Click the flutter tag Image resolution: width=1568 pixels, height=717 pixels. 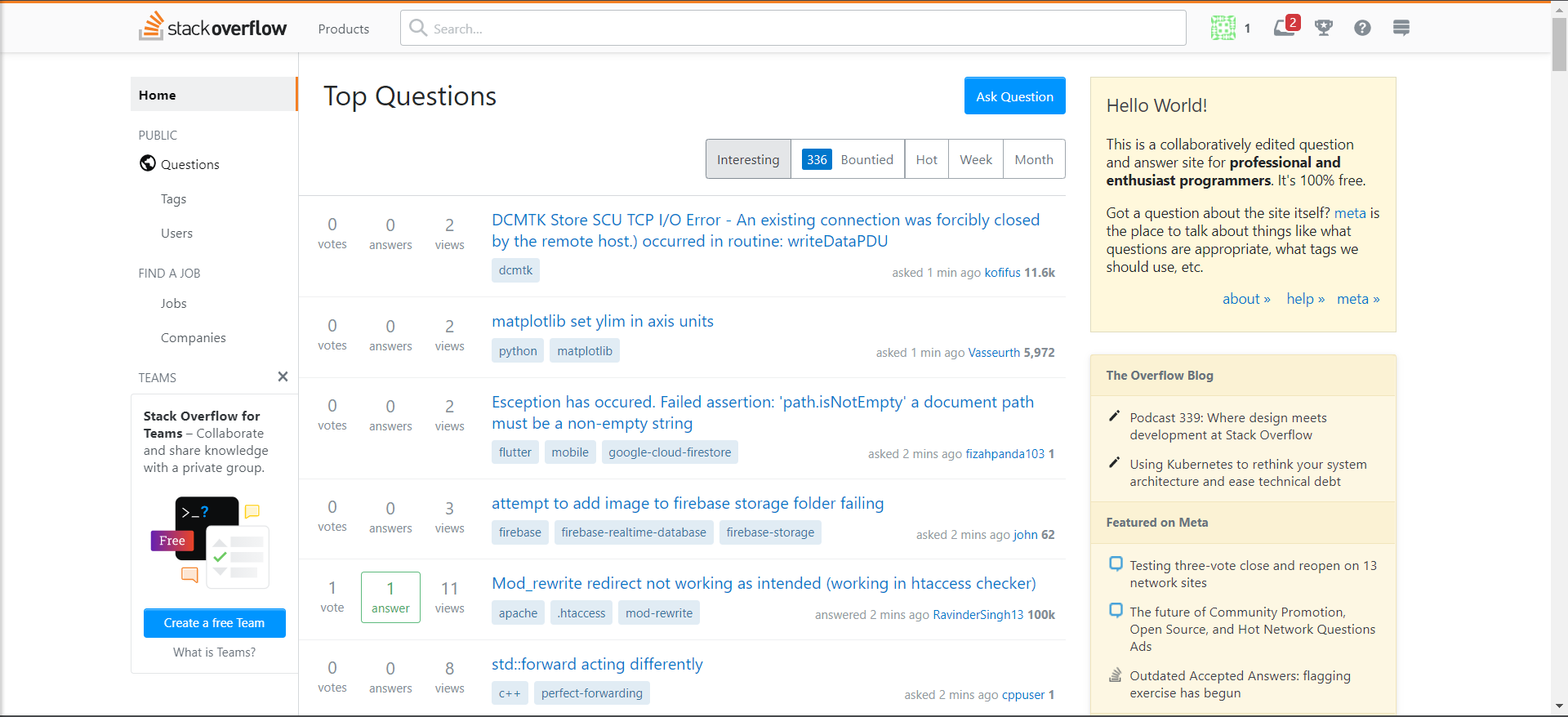point(514,452)
